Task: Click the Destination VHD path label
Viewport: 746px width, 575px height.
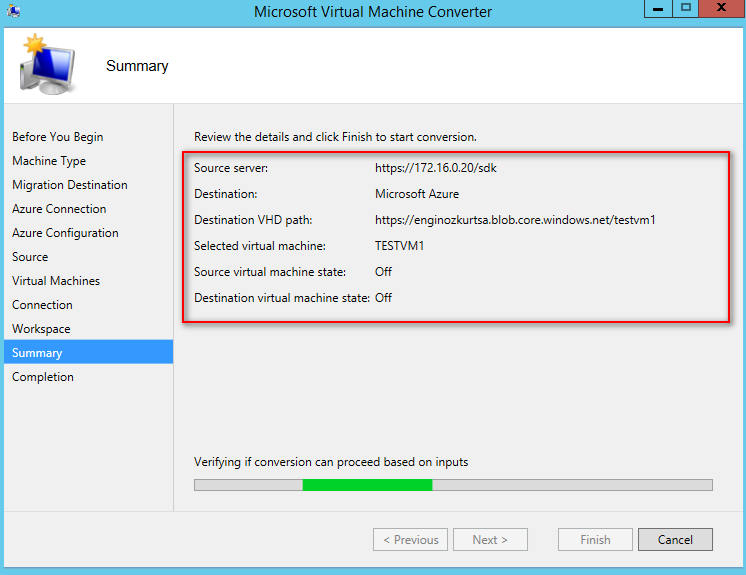Action: click(x=253, y=220)
